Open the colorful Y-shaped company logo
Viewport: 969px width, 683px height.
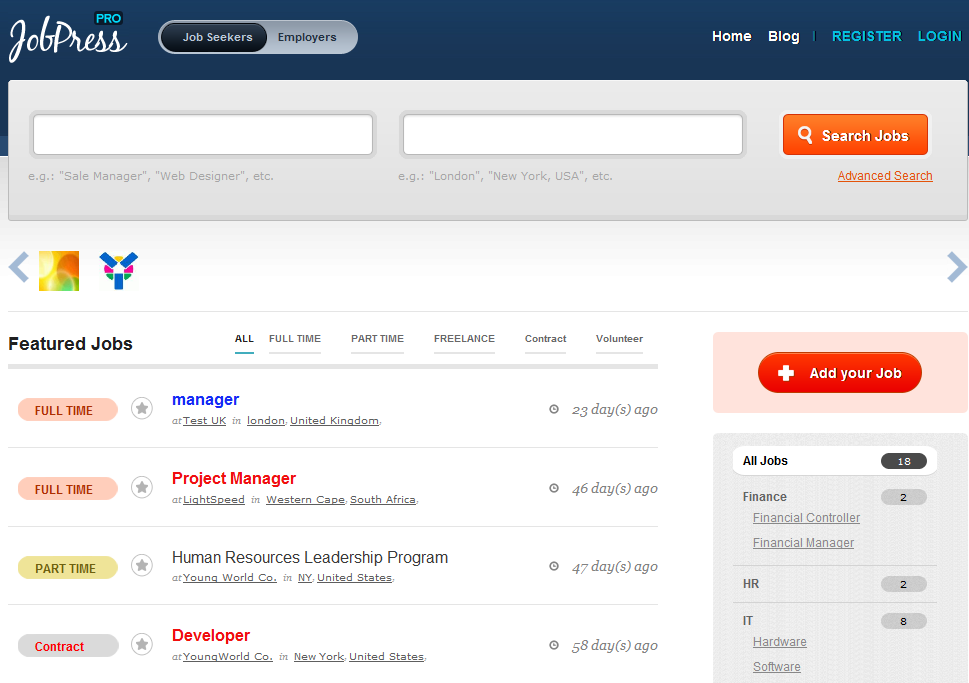point(119,271)
